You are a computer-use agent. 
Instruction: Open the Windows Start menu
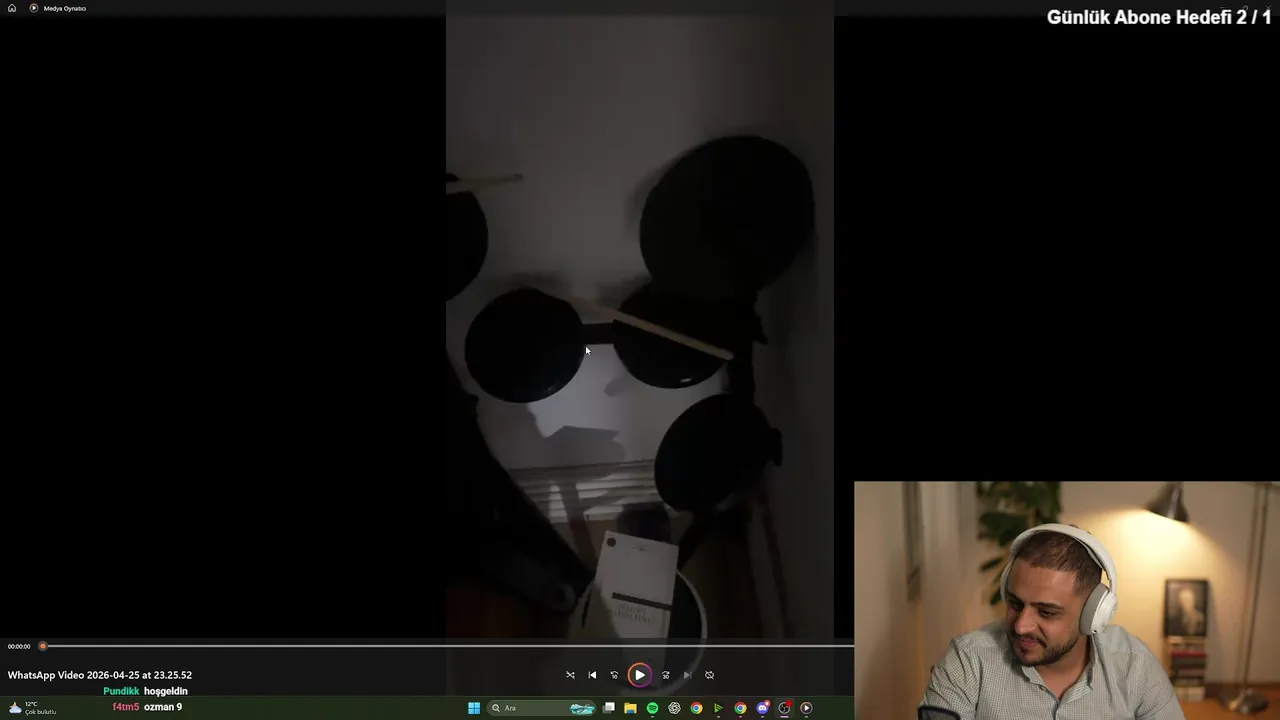tap(474, 708)
